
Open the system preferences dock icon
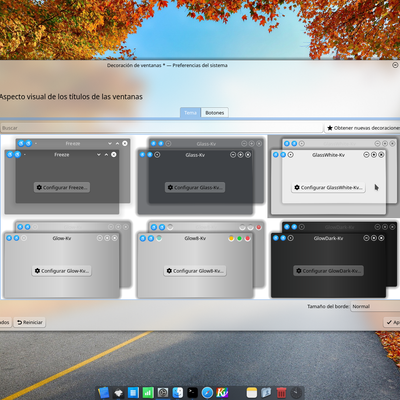pyautogui.click(x=163, y=393)
